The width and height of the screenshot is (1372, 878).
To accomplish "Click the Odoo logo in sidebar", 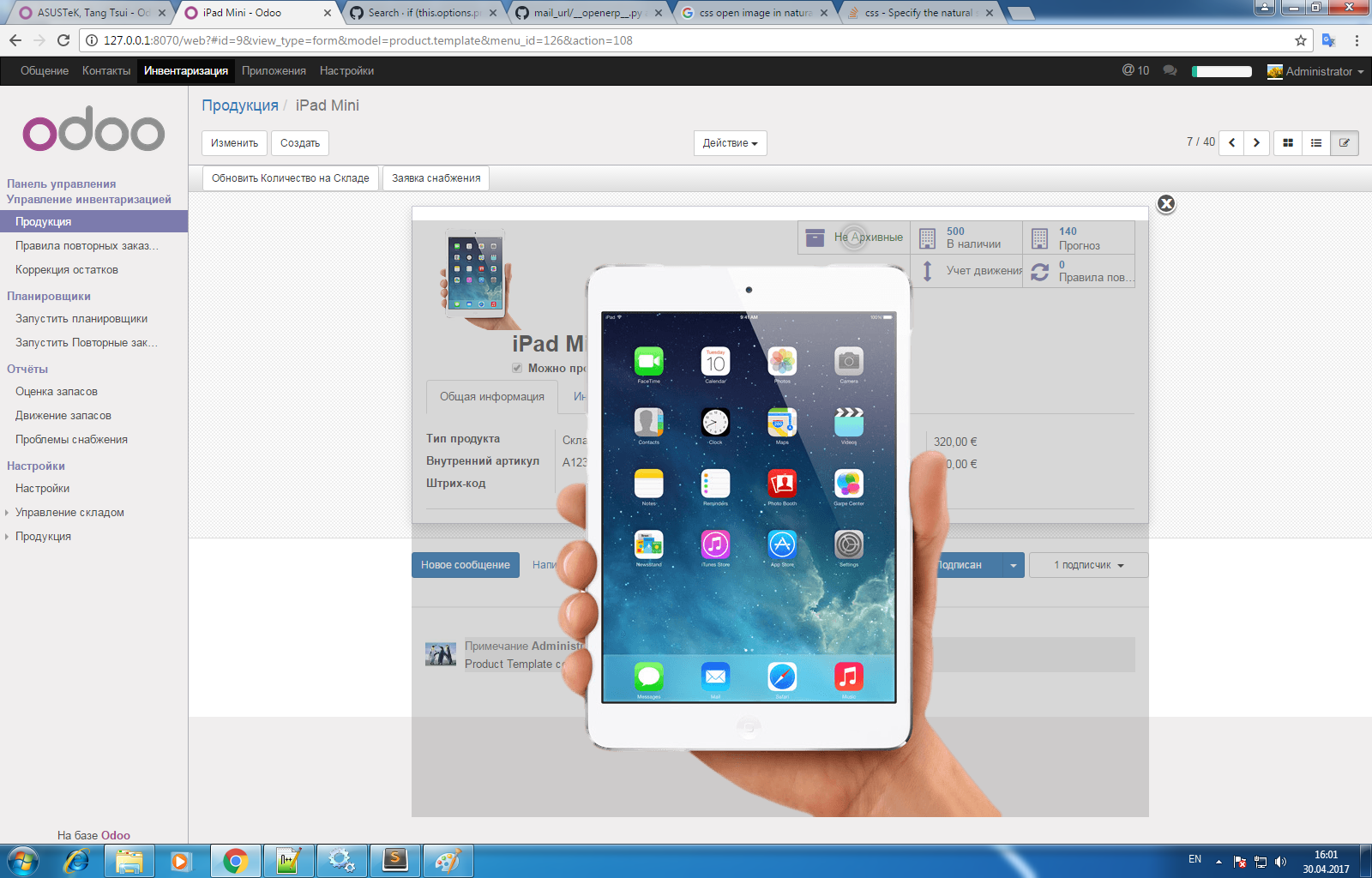I will coord(93,130).
